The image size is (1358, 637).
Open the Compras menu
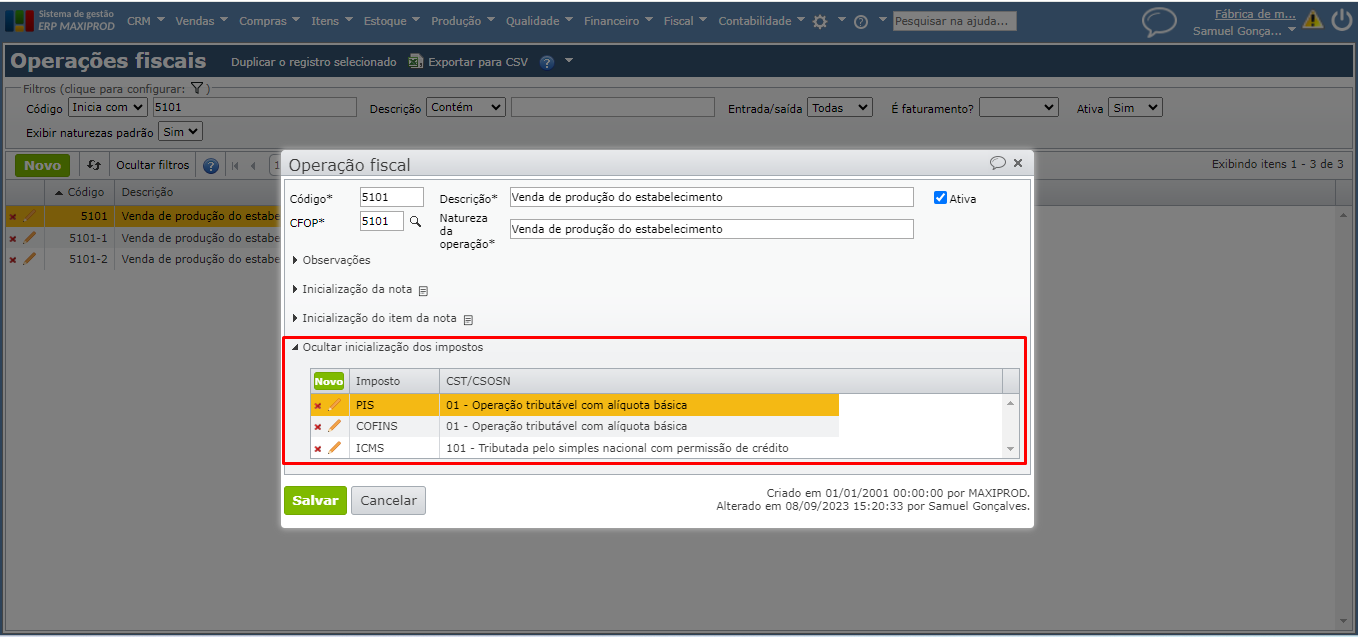pyautogui.click(x=270, y=21)
